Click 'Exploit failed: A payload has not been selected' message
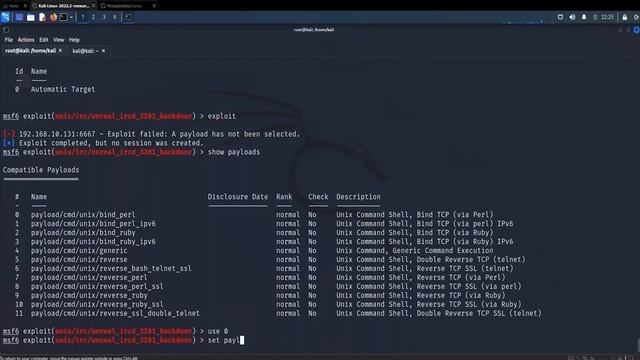640x360 pixels. click(204, 134)
